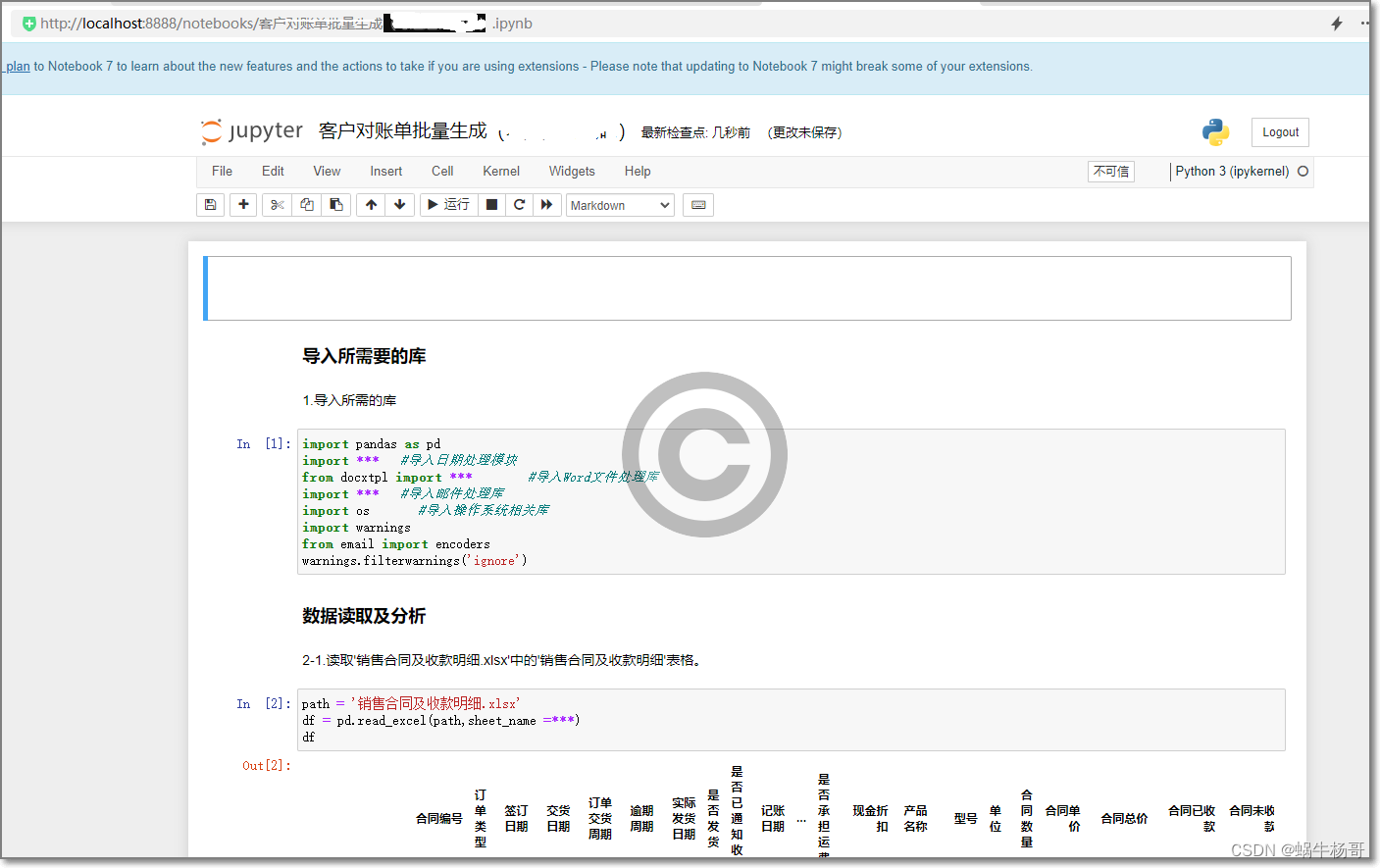Click the Logout button
This screenshot has height=868, width=1380.
(1280, 132)
